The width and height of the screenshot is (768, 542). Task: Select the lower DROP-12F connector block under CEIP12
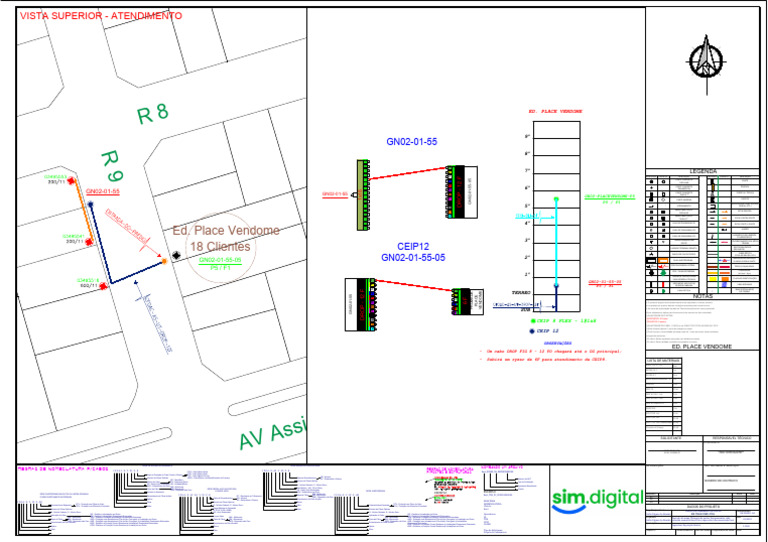360,305
